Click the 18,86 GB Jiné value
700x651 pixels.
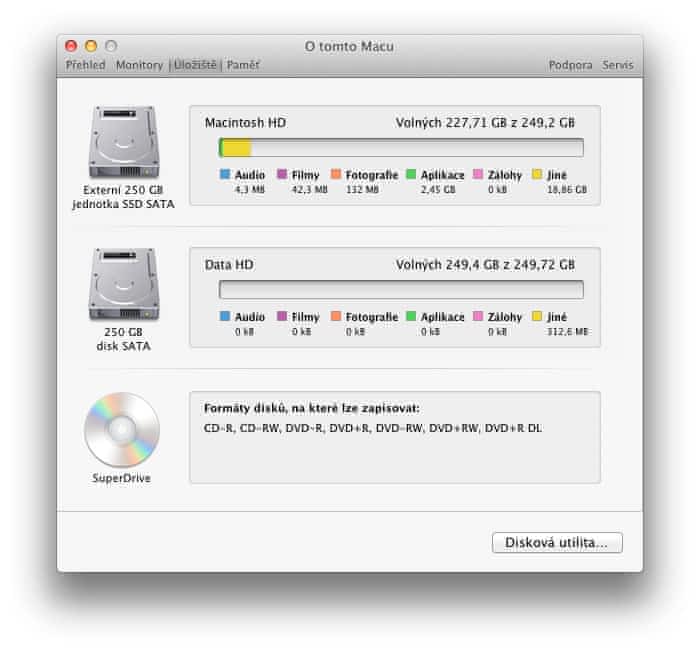pos(567,189)
